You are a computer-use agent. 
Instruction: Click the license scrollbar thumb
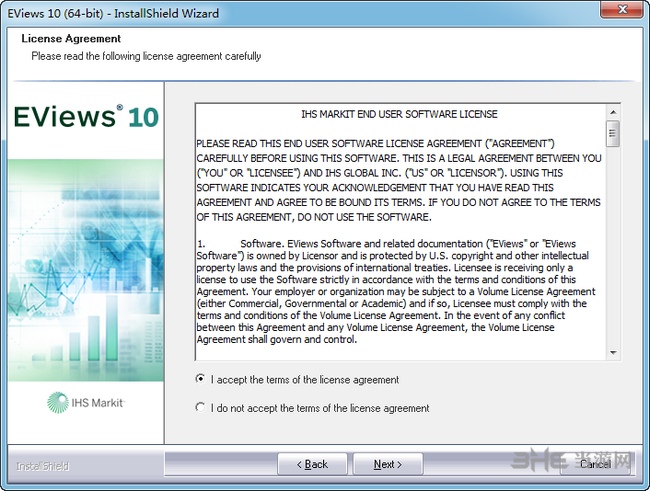(613, 134)
